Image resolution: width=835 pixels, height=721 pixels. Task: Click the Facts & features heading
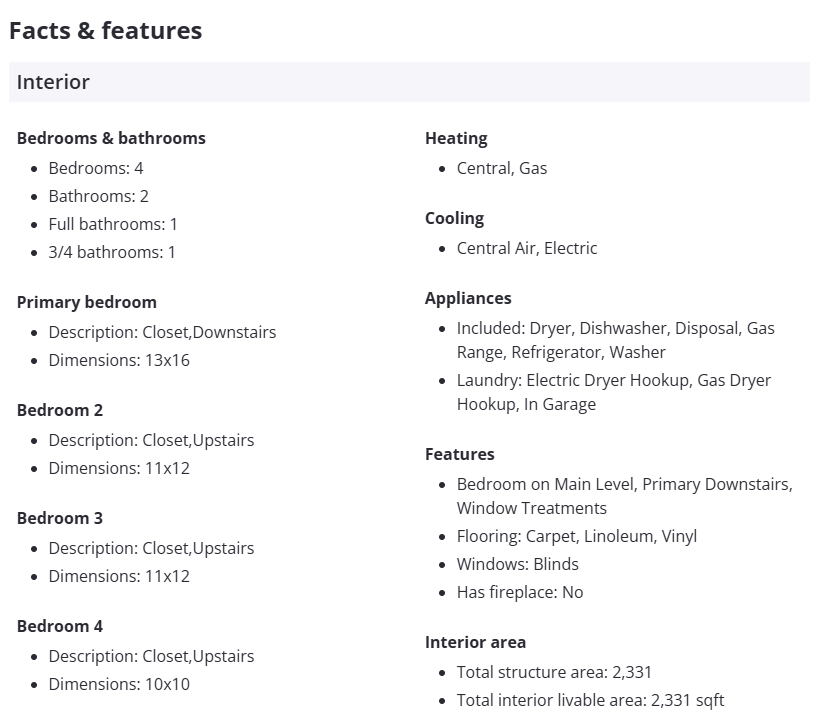click(105, 31)
